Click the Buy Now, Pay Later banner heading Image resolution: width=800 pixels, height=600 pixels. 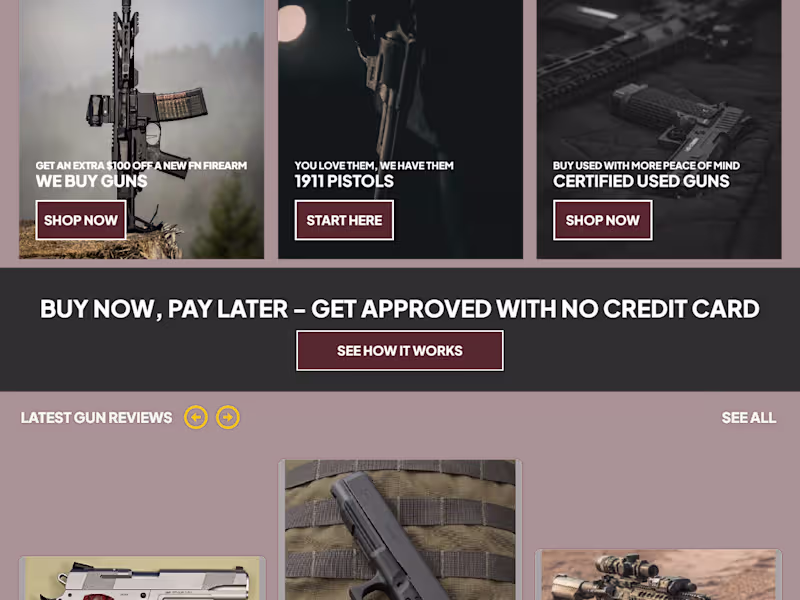click(400, 309)
